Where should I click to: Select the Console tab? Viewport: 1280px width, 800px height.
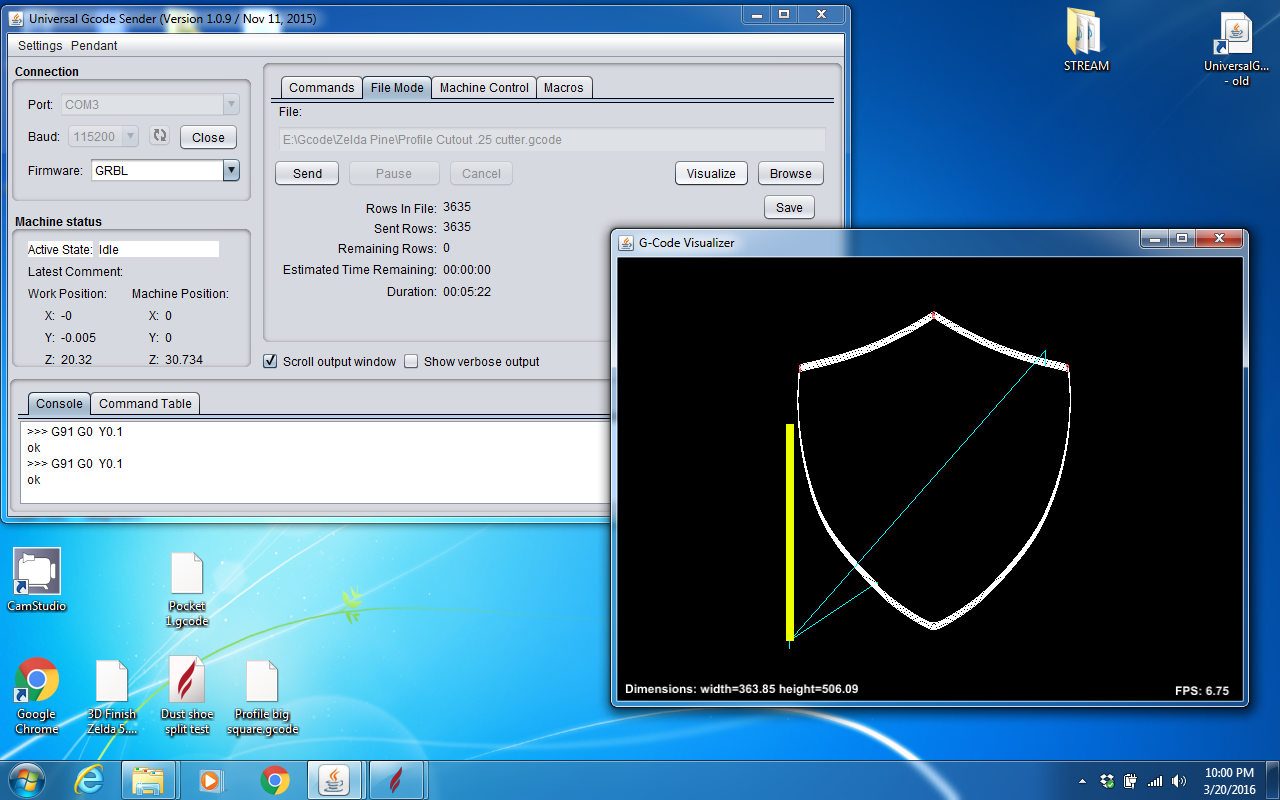[x=59, y=404]
